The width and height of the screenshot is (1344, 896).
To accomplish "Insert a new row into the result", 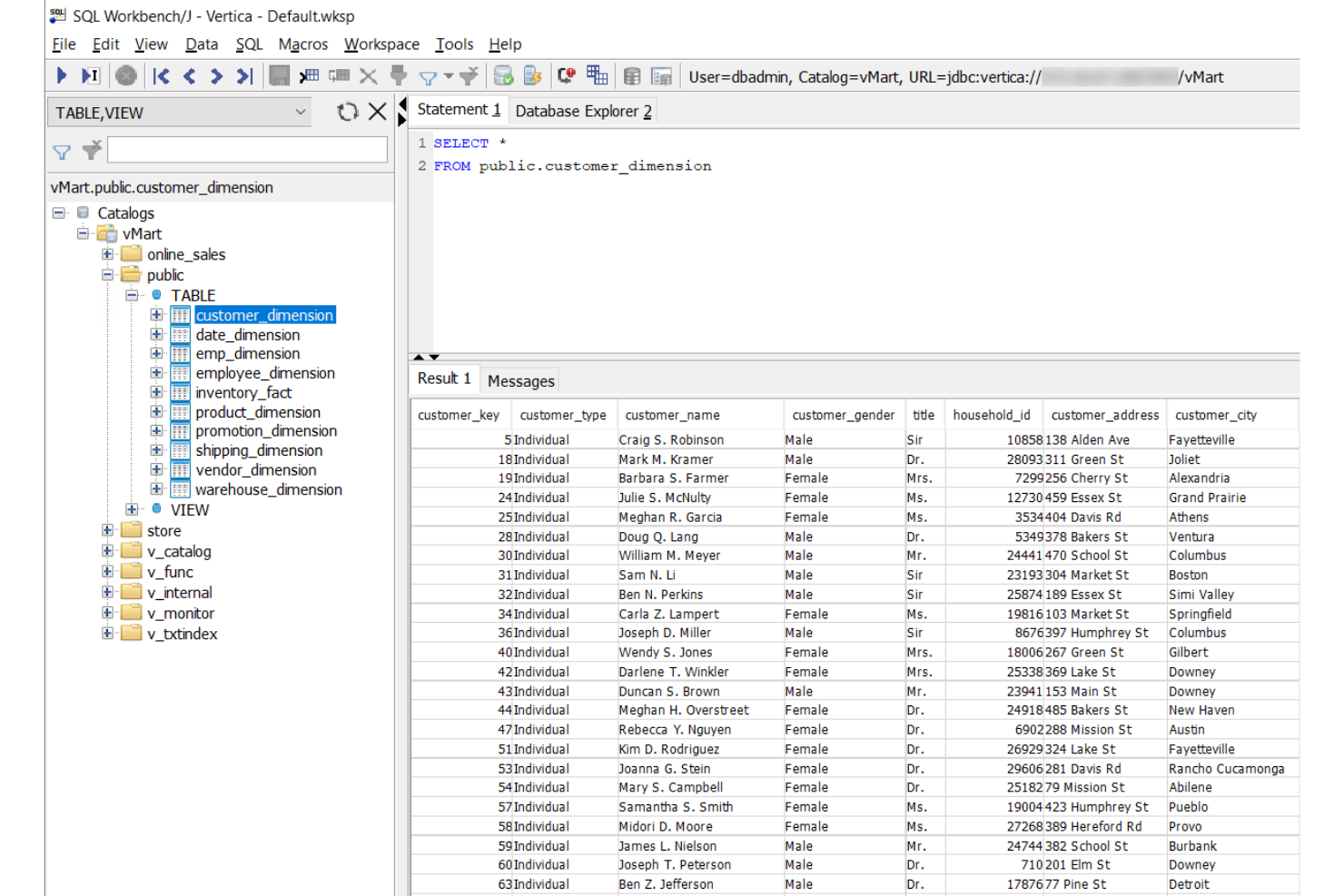I will (310, 75).
